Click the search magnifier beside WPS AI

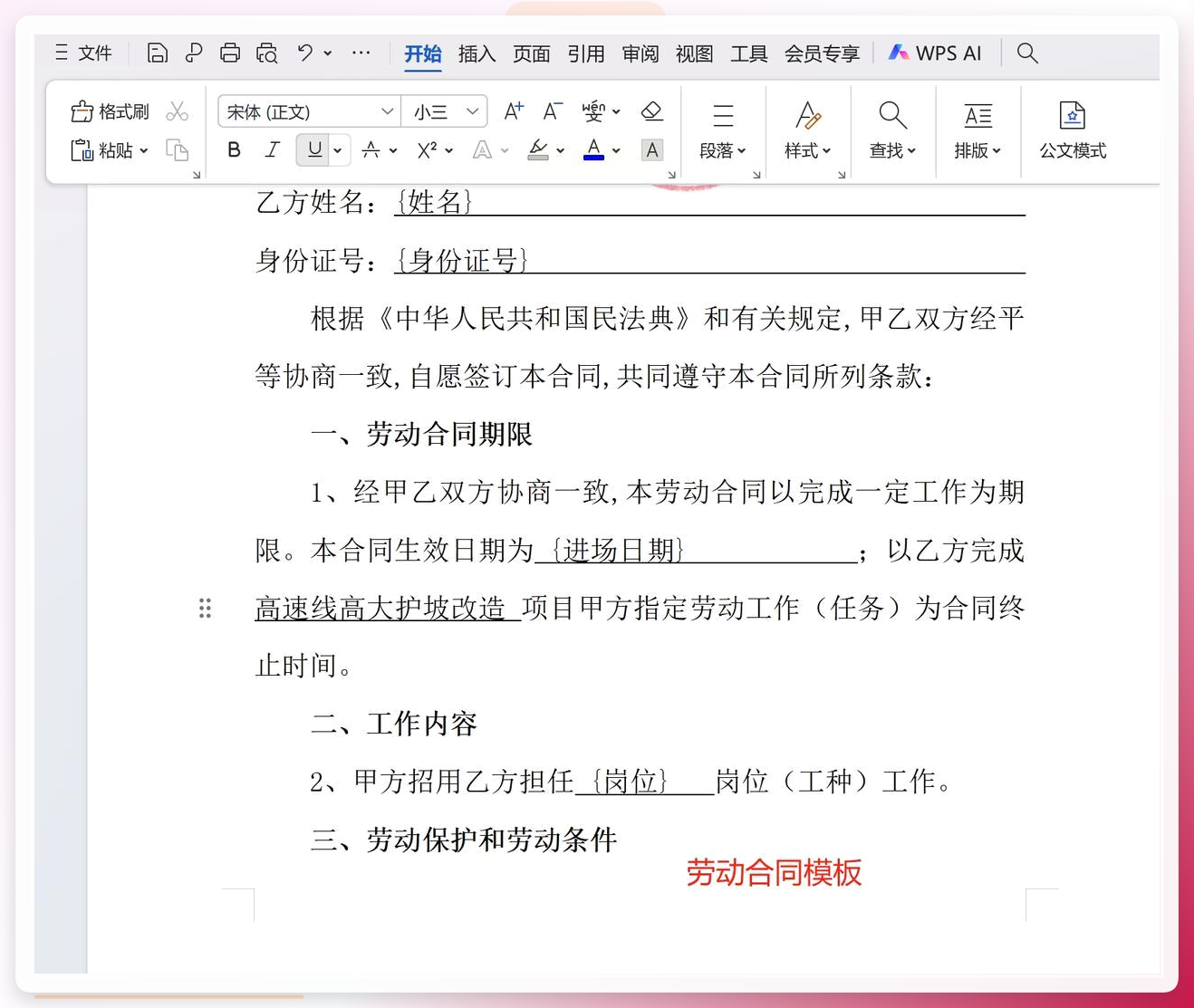point(1027,53)
